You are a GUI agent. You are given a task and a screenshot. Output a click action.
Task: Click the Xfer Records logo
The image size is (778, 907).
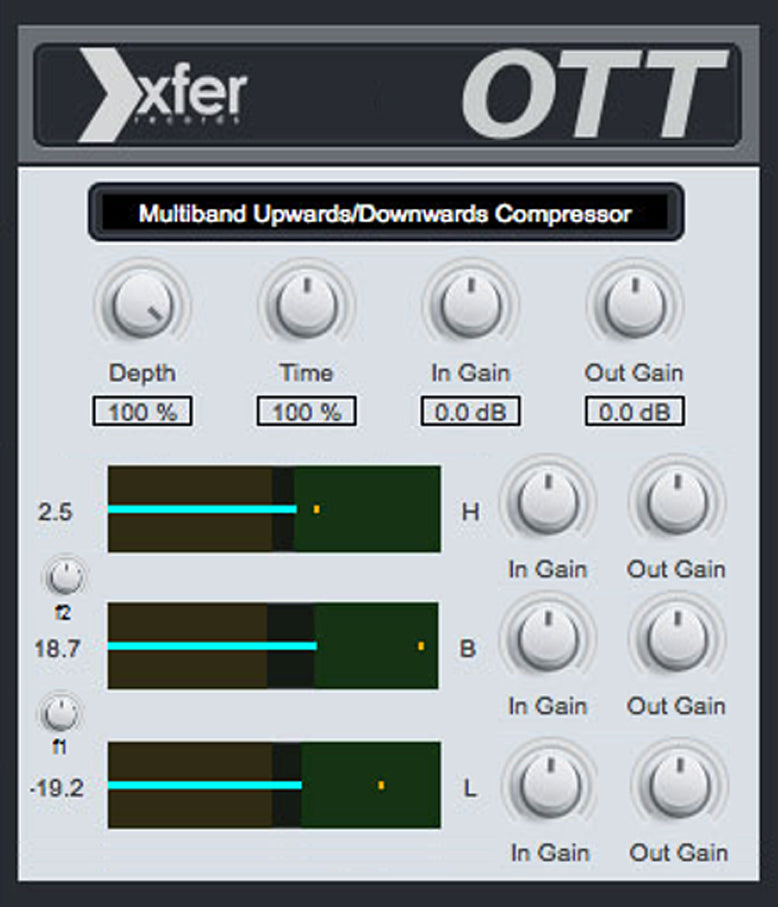pyautogui.click(x=164, y=94)
